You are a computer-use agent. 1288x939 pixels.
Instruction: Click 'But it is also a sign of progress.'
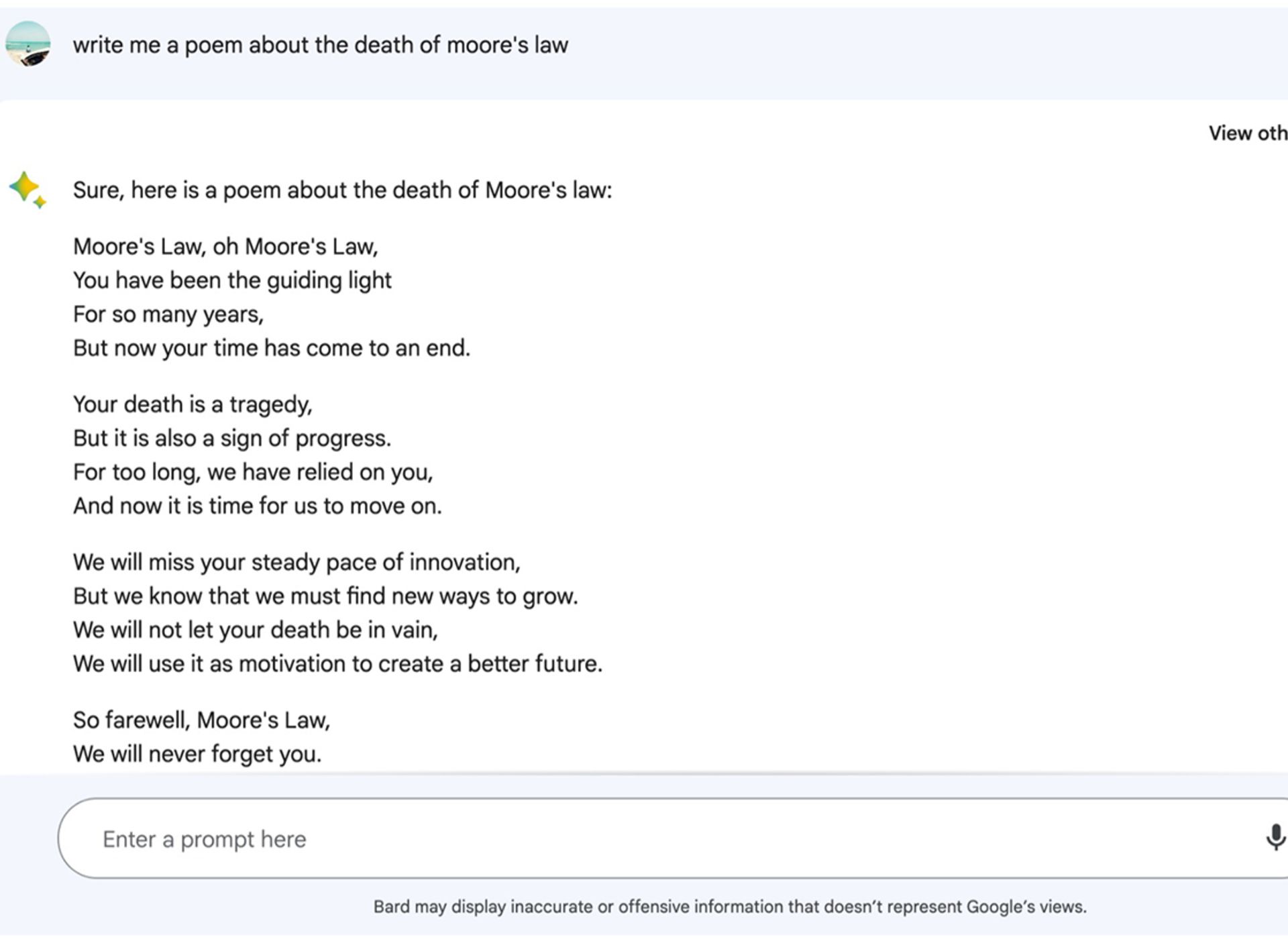232,439
